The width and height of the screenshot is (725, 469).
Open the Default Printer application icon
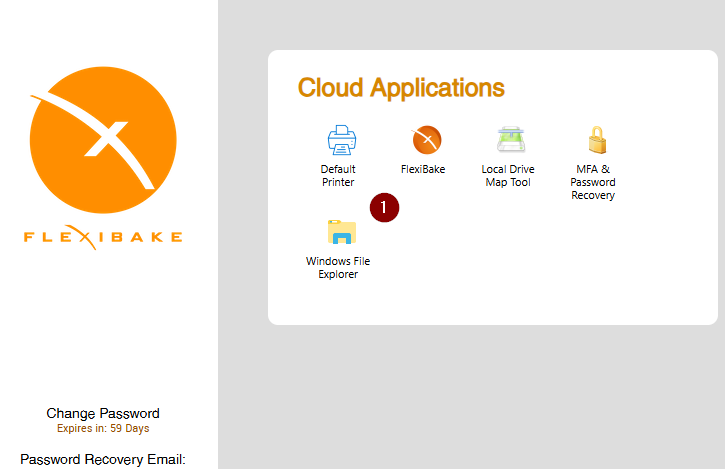pyautogui.click(x=342, y=140)
